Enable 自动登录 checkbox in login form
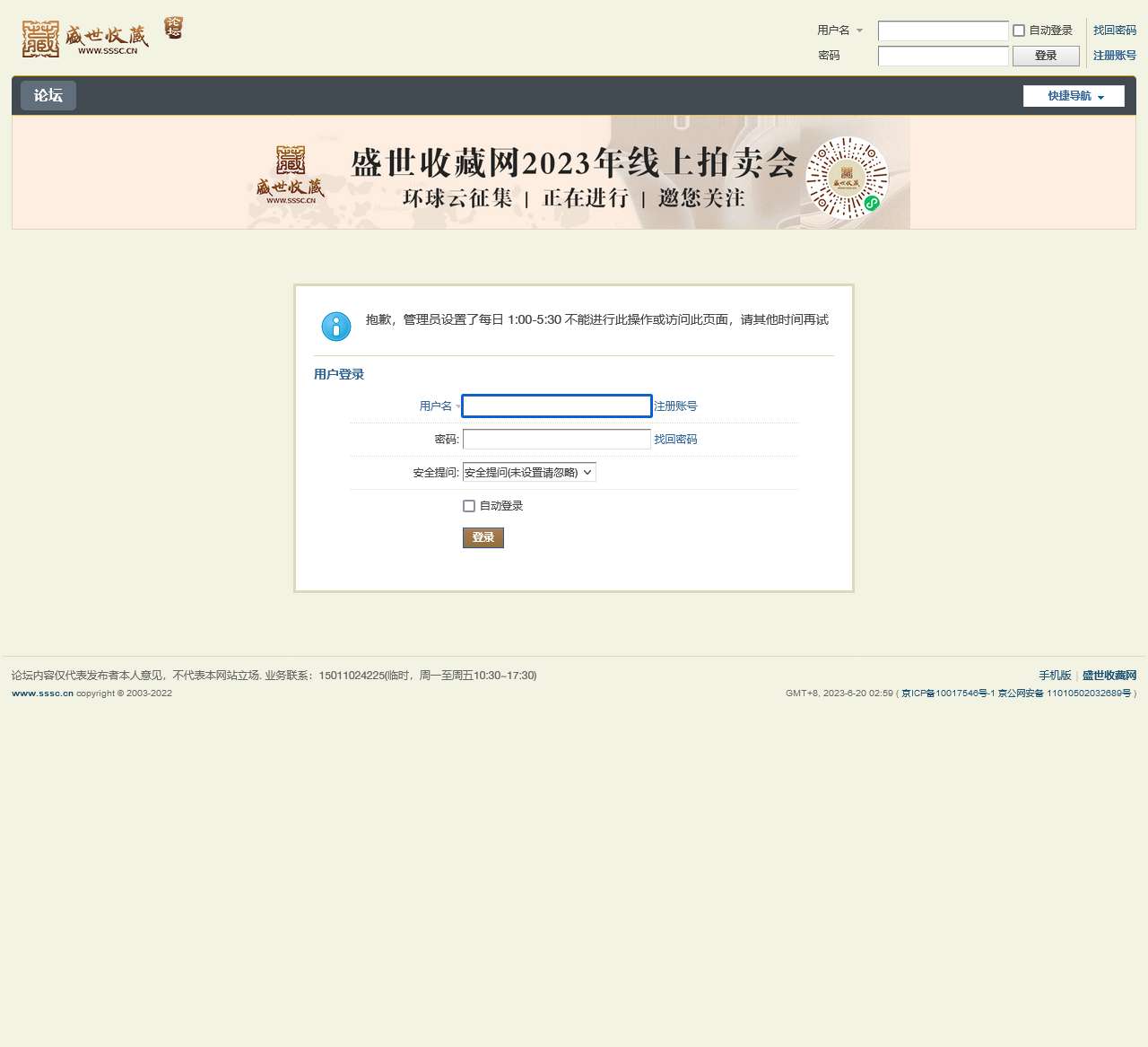The image size is (1148, 1047). [469, 506]
